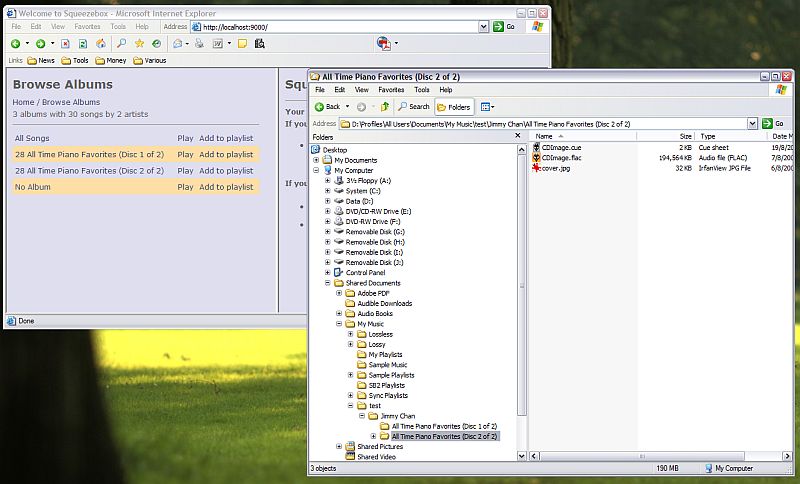This screenshot has height=484, width=800.
Task: Expand the Lossless folder tree node
Action: coord(350,334)
